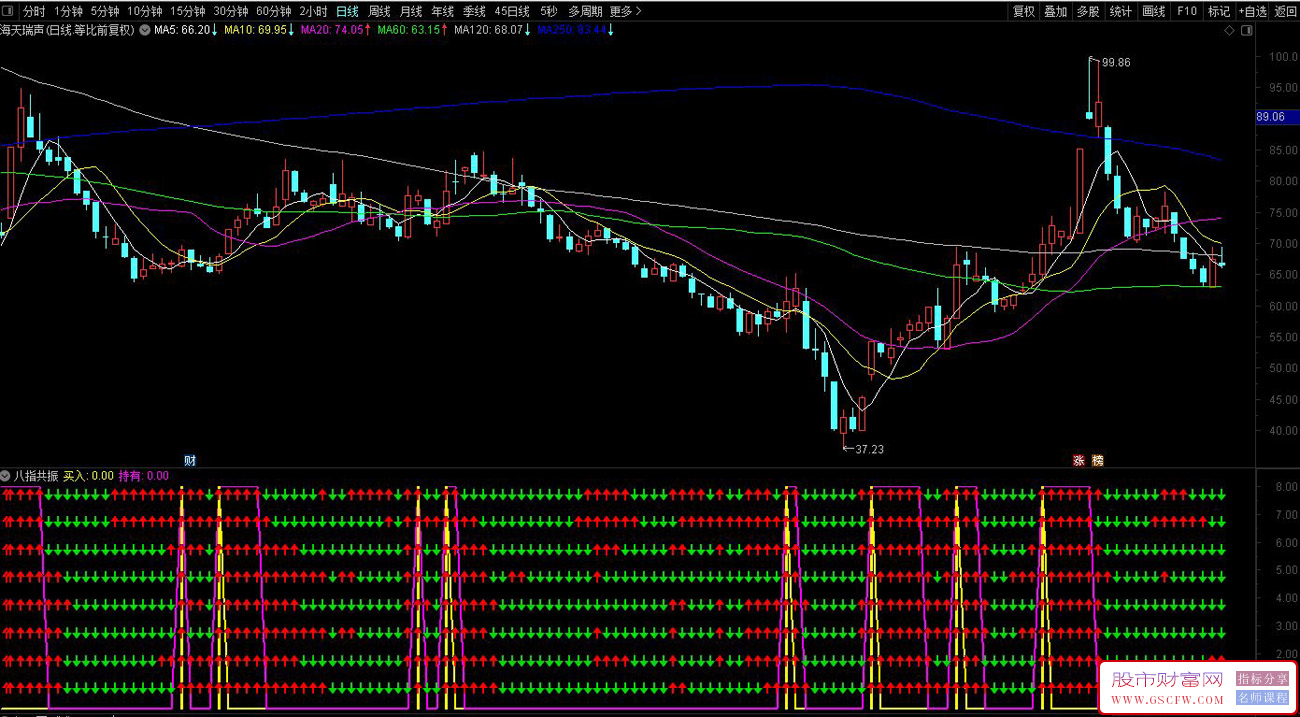Open the 多周期 multi-period view
1300x717 pixels.
point(585,11)
